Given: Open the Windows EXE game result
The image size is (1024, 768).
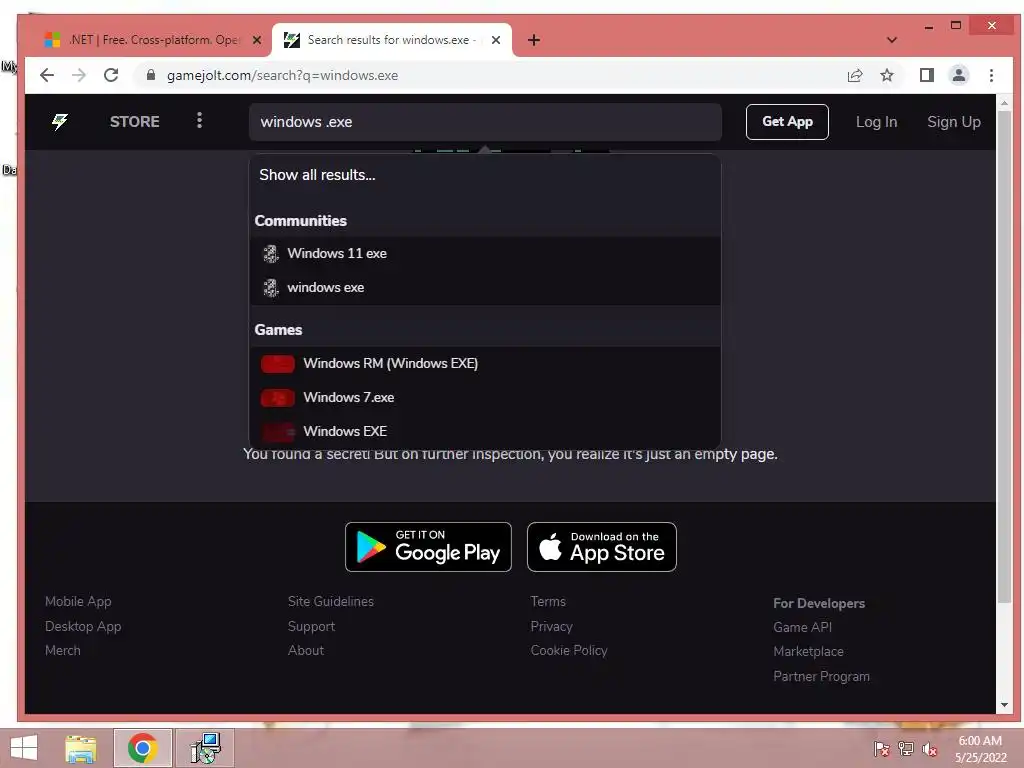Looking at the screenshot, I should 485,431.
